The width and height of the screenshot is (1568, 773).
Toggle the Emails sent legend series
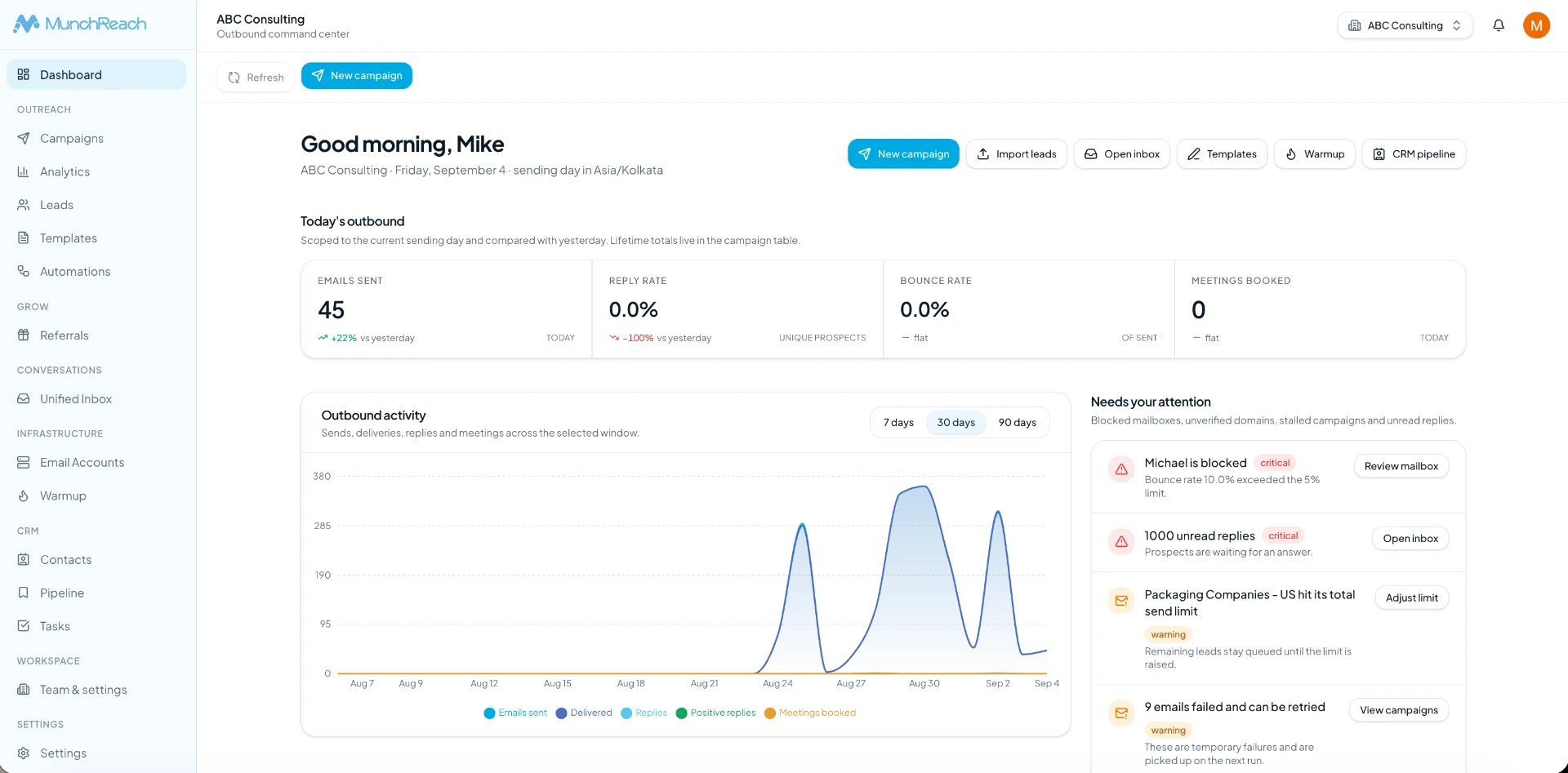515,713
